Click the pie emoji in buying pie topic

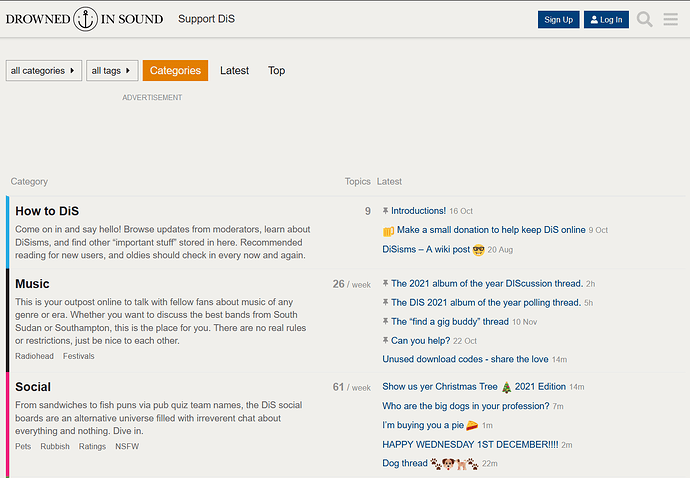point(472,425)
